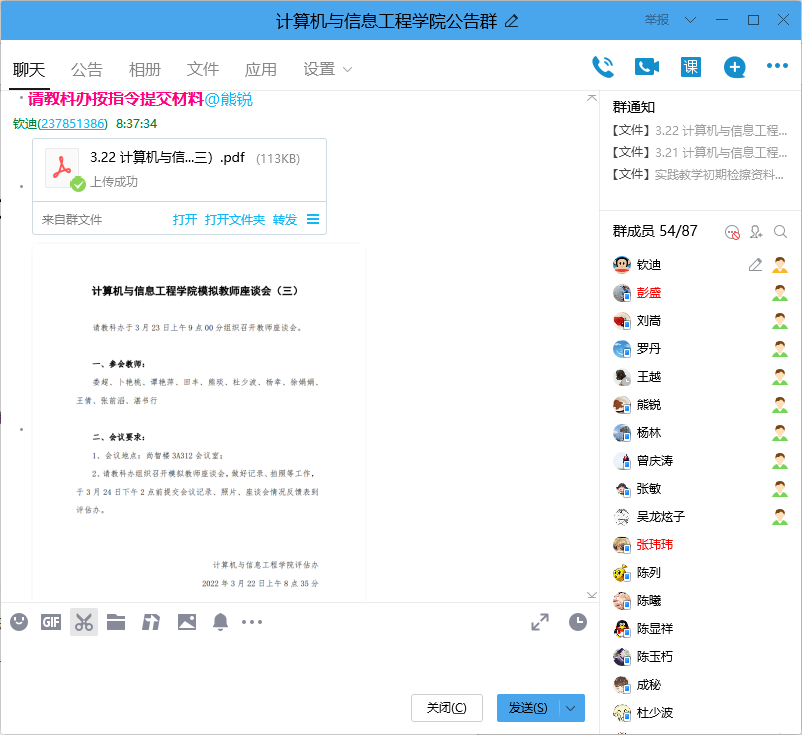Start a group voice call

pos(602,64)
